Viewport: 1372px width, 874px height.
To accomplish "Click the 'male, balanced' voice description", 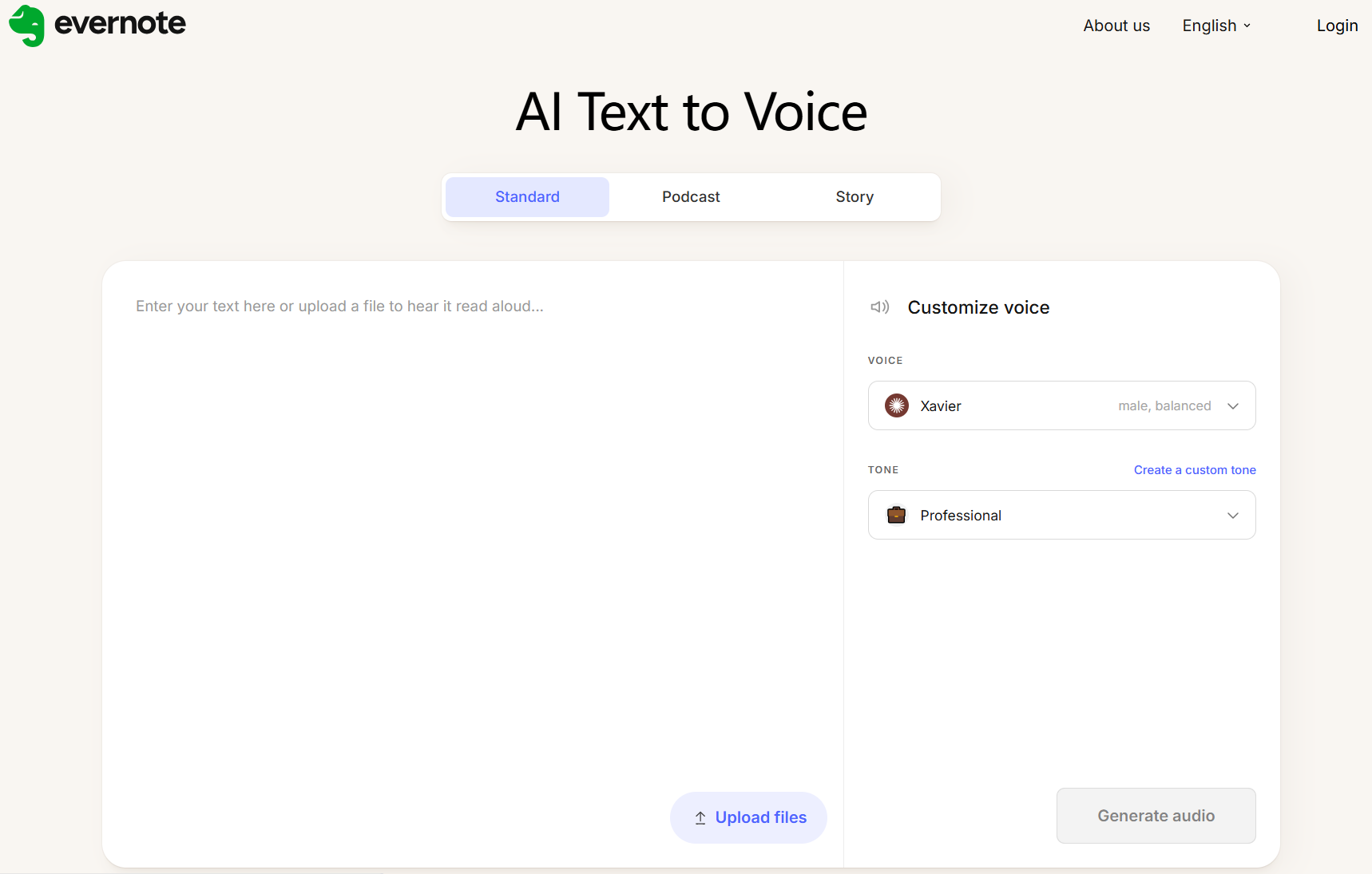I will coord(1164,405).
